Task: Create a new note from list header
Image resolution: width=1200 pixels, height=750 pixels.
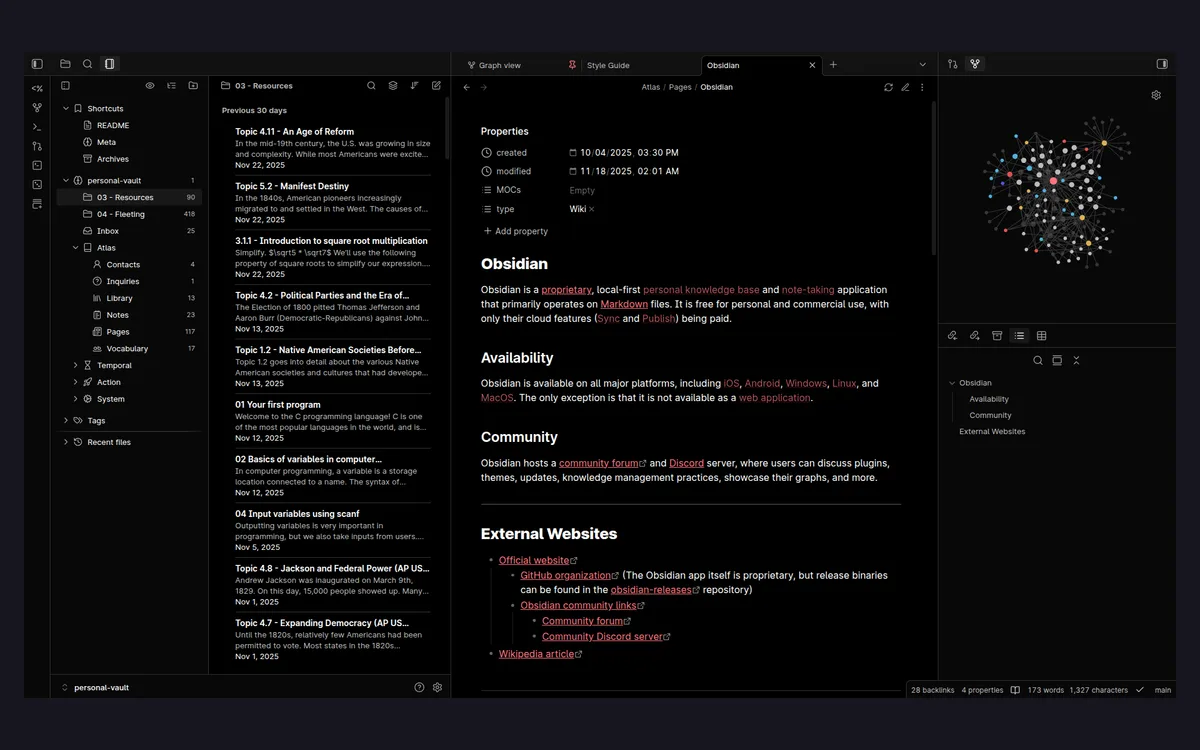Action: pyautogui.click(x=436, y=86)
